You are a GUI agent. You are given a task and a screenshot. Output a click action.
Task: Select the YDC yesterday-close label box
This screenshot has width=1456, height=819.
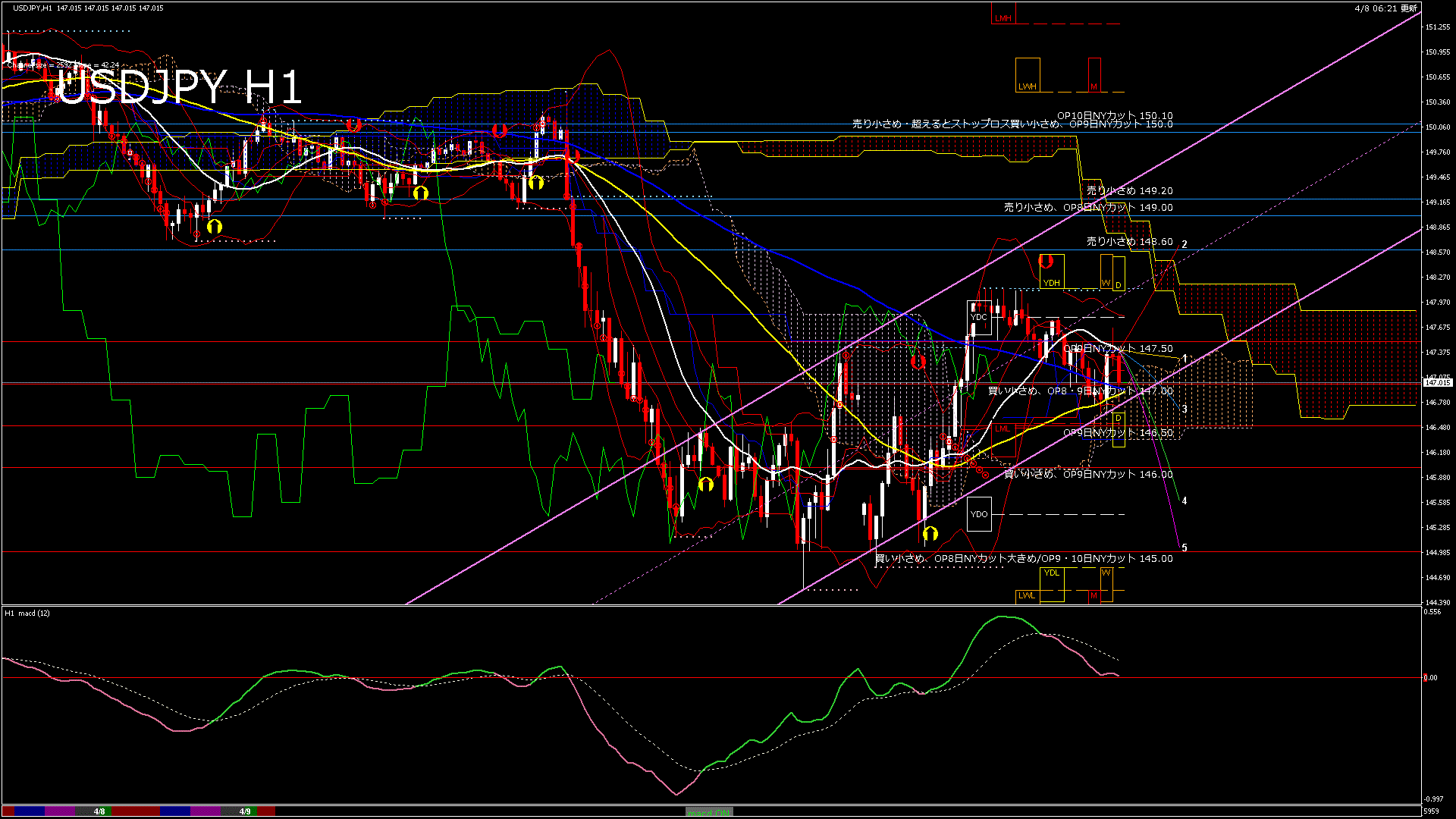(x=979, y=317)
